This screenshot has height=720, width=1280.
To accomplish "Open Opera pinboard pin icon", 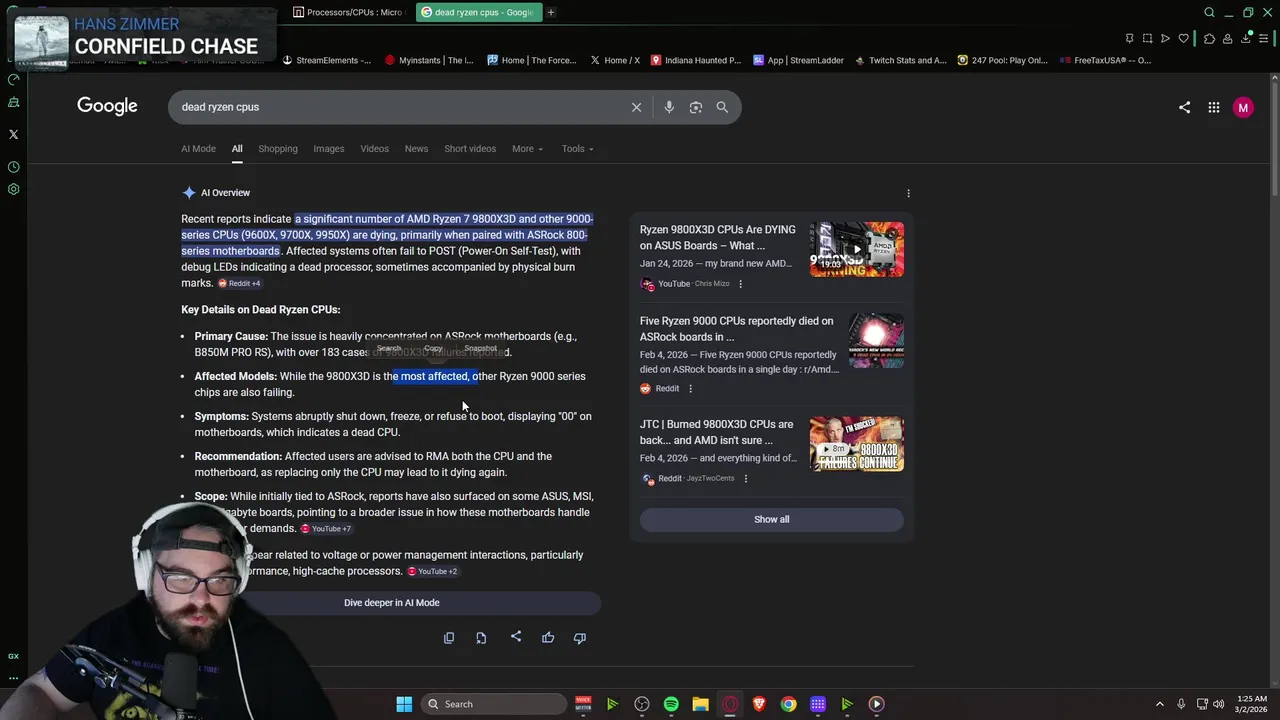I will coord(1129,38).
